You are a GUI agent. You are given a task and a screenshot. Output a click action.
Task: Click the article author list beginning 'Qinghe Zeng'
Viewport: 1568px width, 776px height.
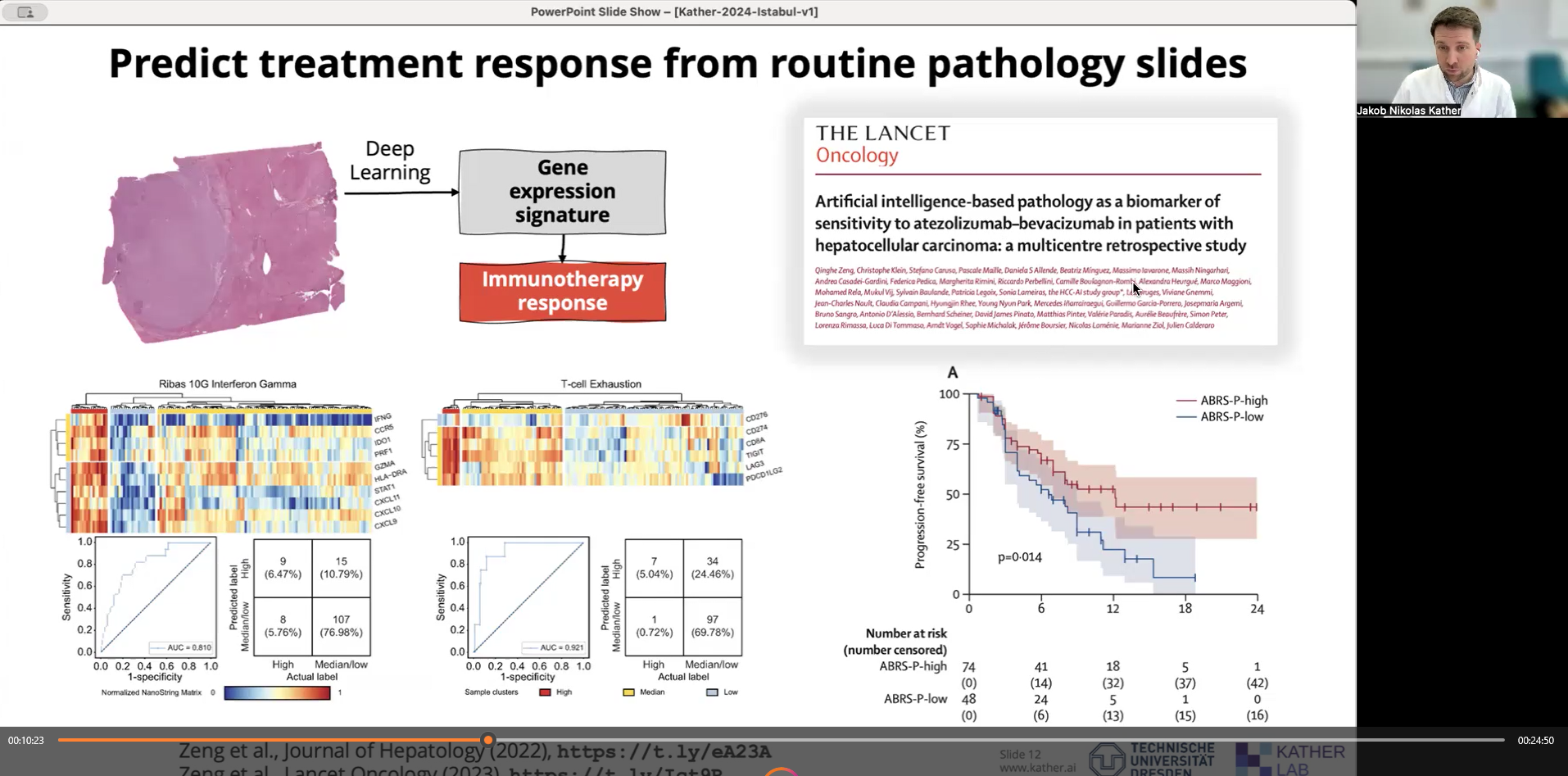(1034, 297)
